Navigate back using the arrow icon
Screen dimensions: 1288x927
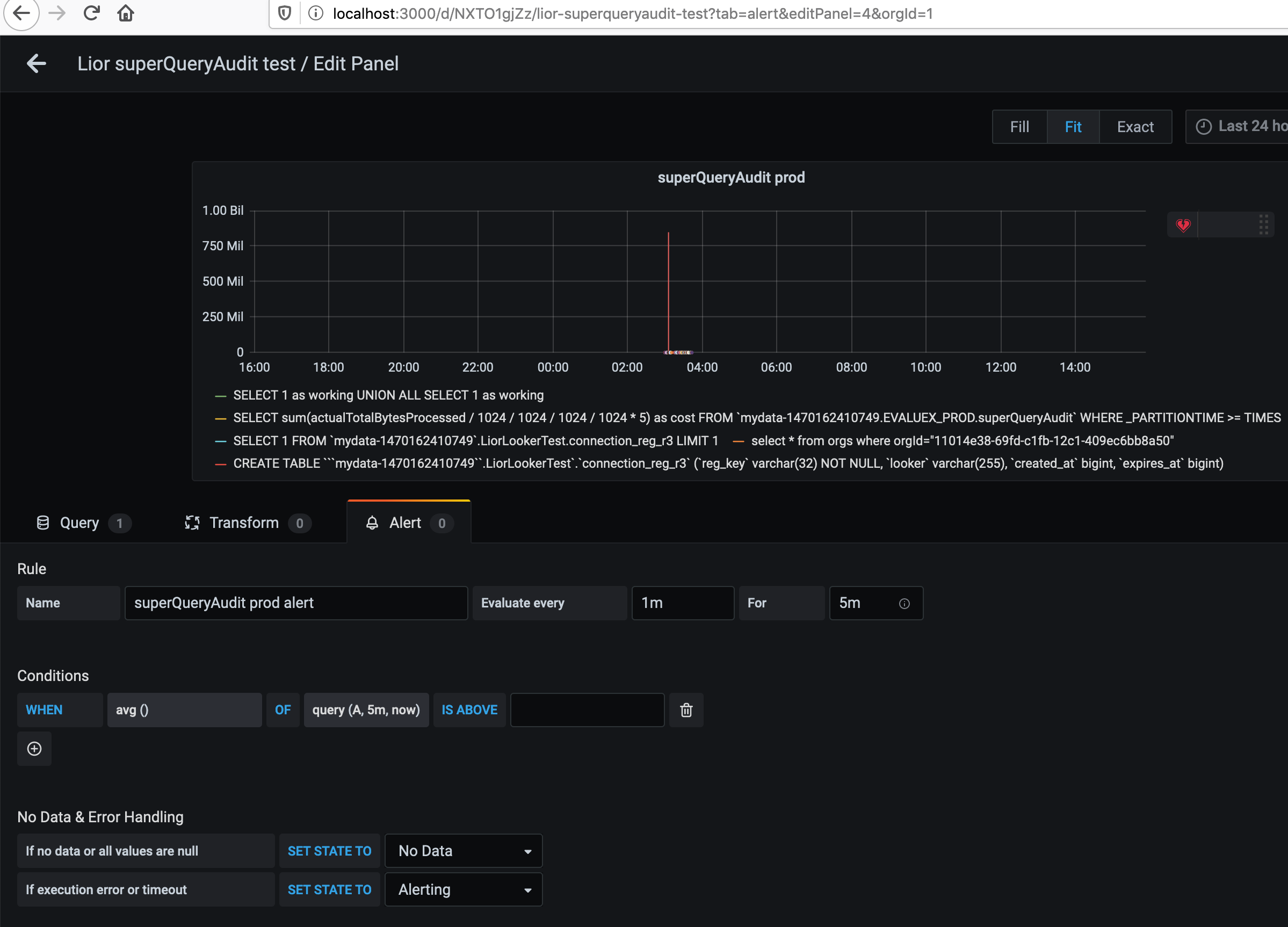click(37, 63)
